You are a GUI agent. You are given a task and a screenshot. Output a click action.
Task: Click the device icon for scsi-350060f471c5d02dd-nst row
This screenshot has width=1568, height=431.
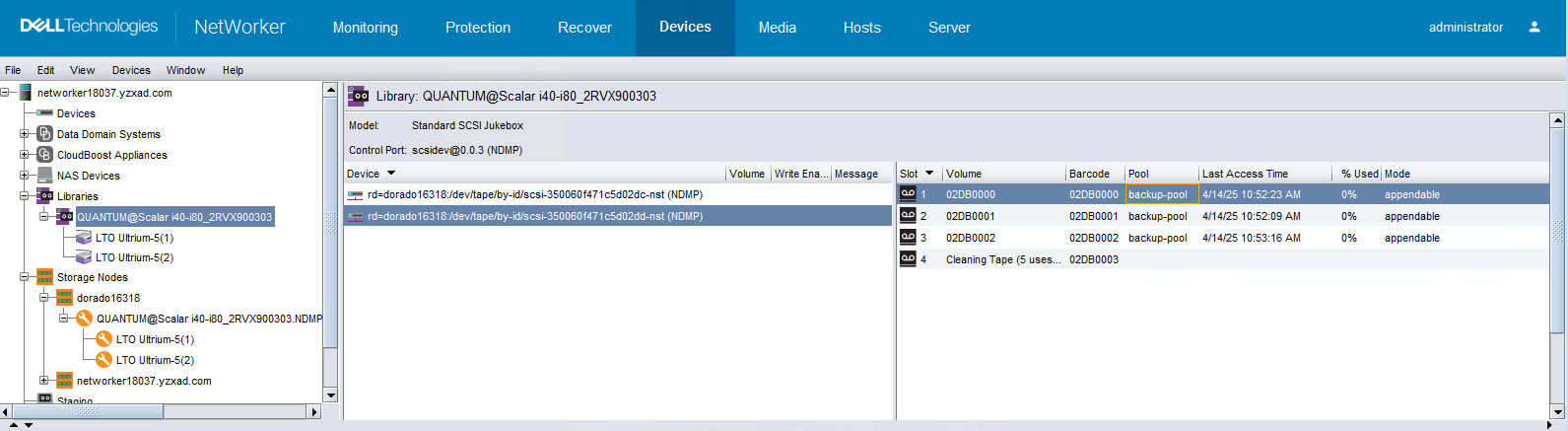(x=356, y=217)
